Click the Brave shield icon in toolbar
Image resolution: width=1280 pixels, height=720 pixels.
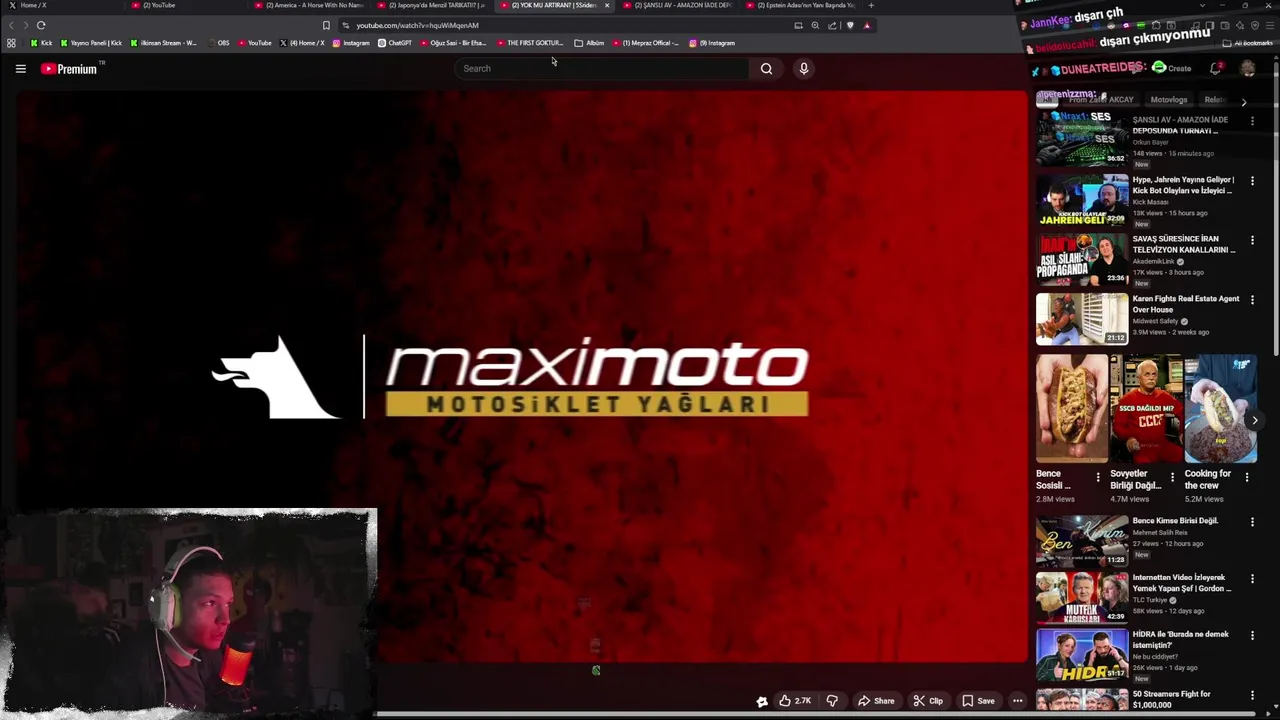(850, 25)
